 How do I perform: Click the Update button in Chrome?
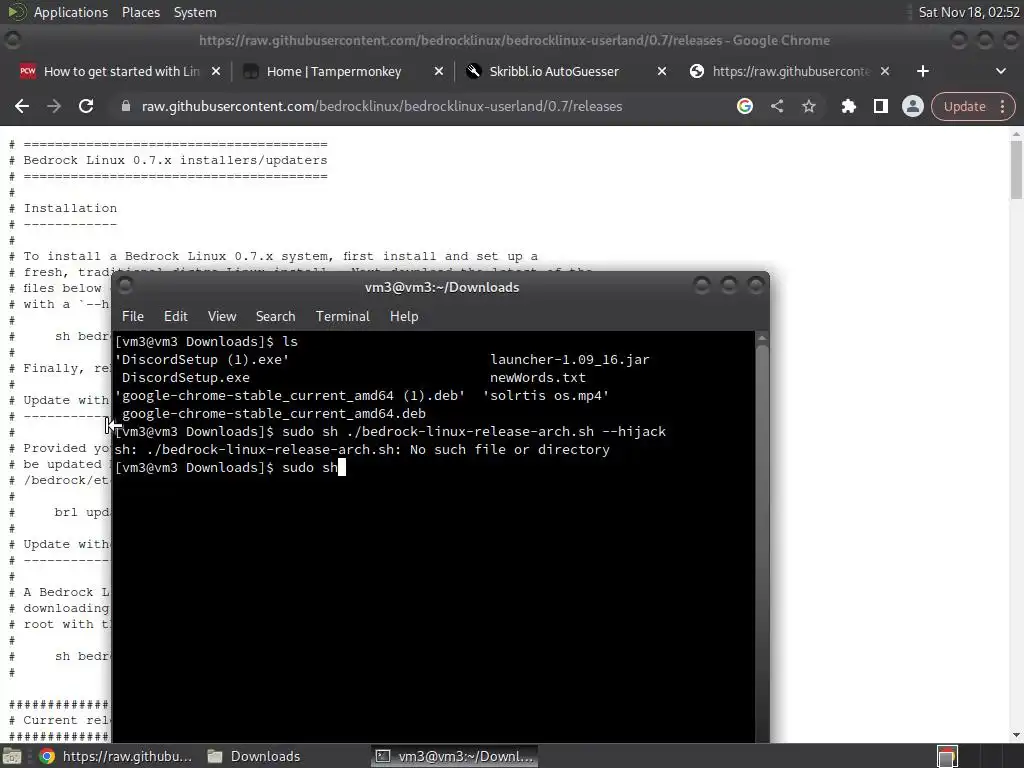(964, 106)
